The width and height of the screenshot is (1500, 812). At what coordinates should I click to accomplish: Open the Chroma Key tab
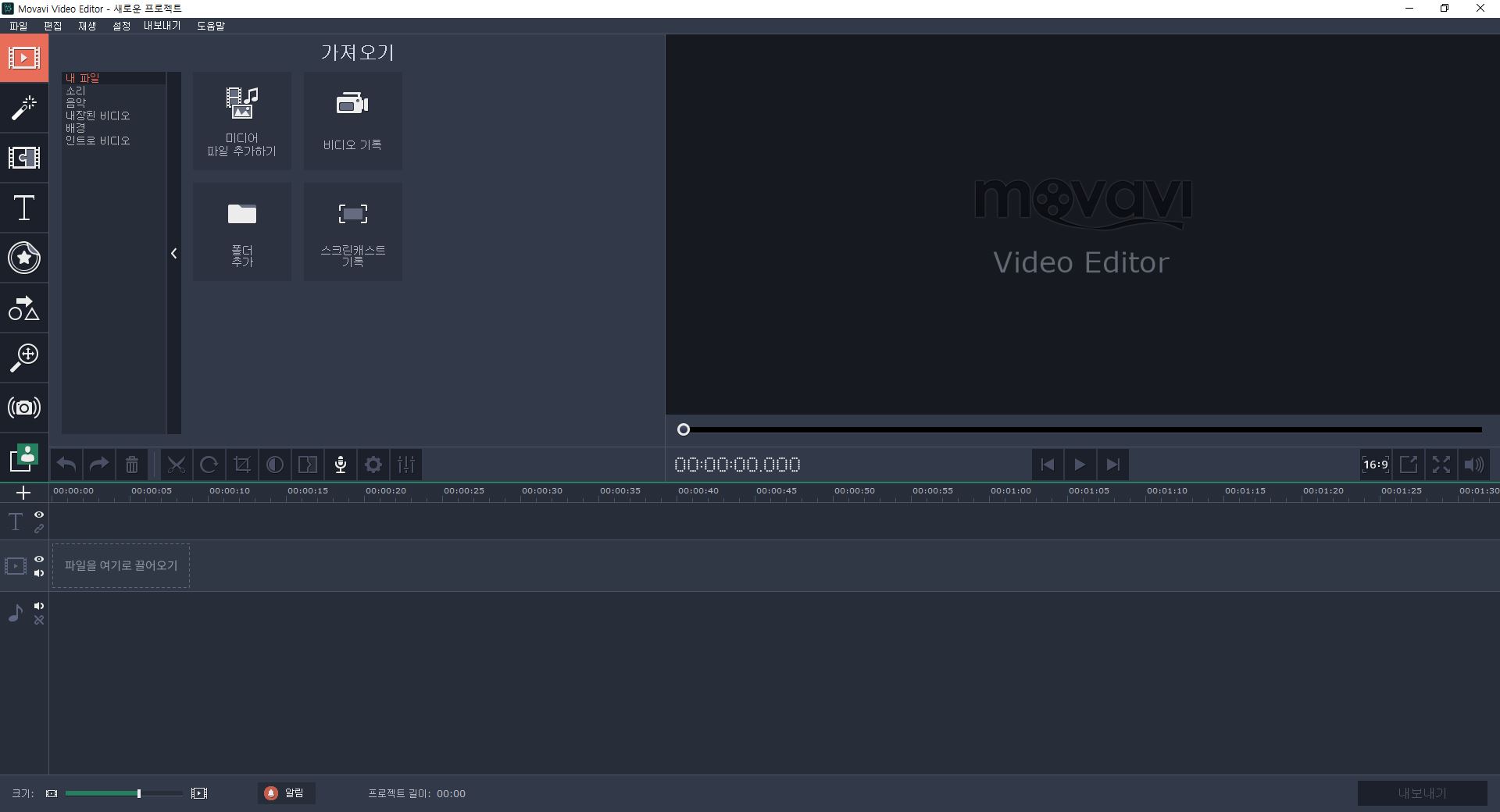click(24, 458)
